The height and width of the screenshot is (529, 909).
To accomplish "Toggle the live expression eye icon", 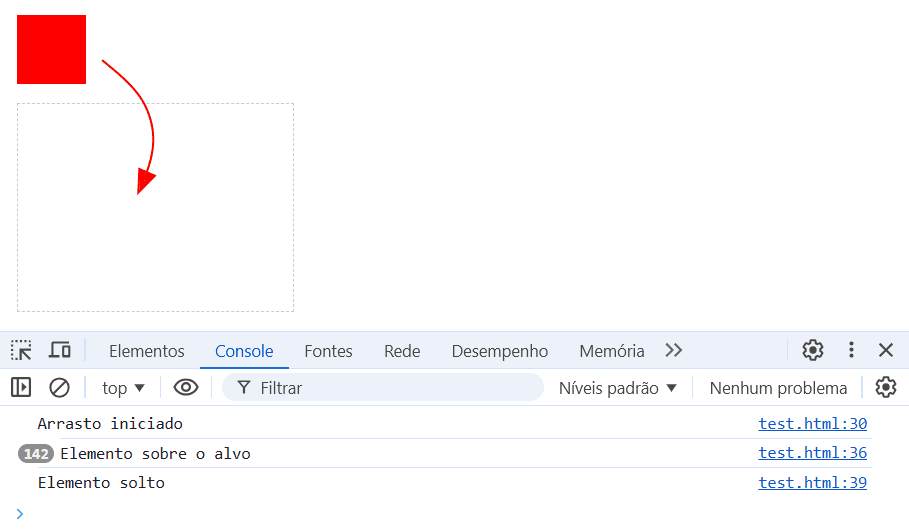I will click(186, 388).
